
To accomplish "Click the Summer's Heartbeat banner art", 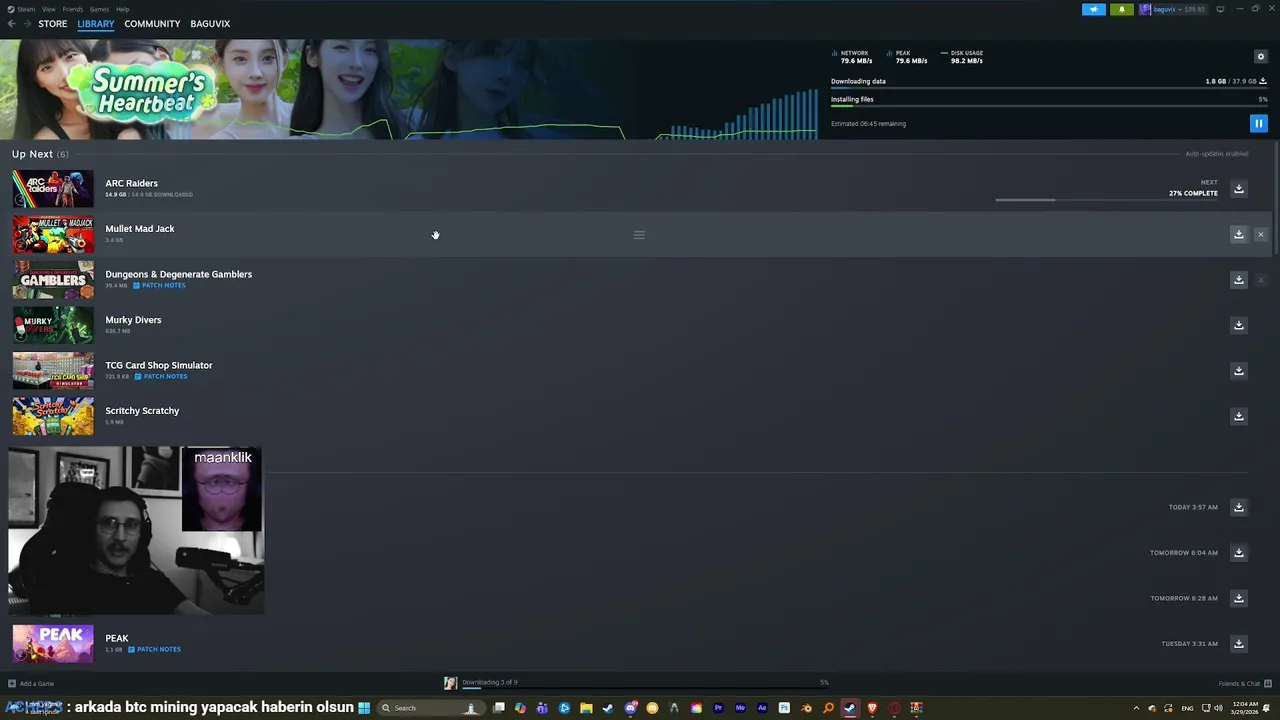I will 409,89.
